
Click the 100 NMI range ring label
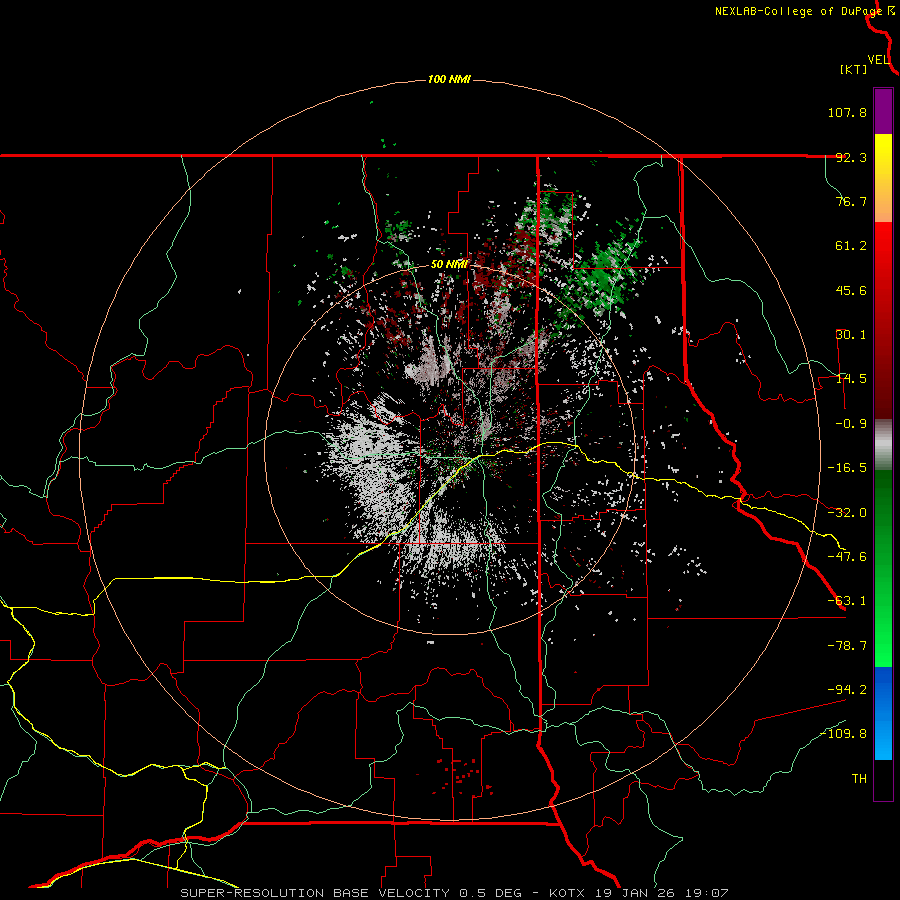point(449,79)
